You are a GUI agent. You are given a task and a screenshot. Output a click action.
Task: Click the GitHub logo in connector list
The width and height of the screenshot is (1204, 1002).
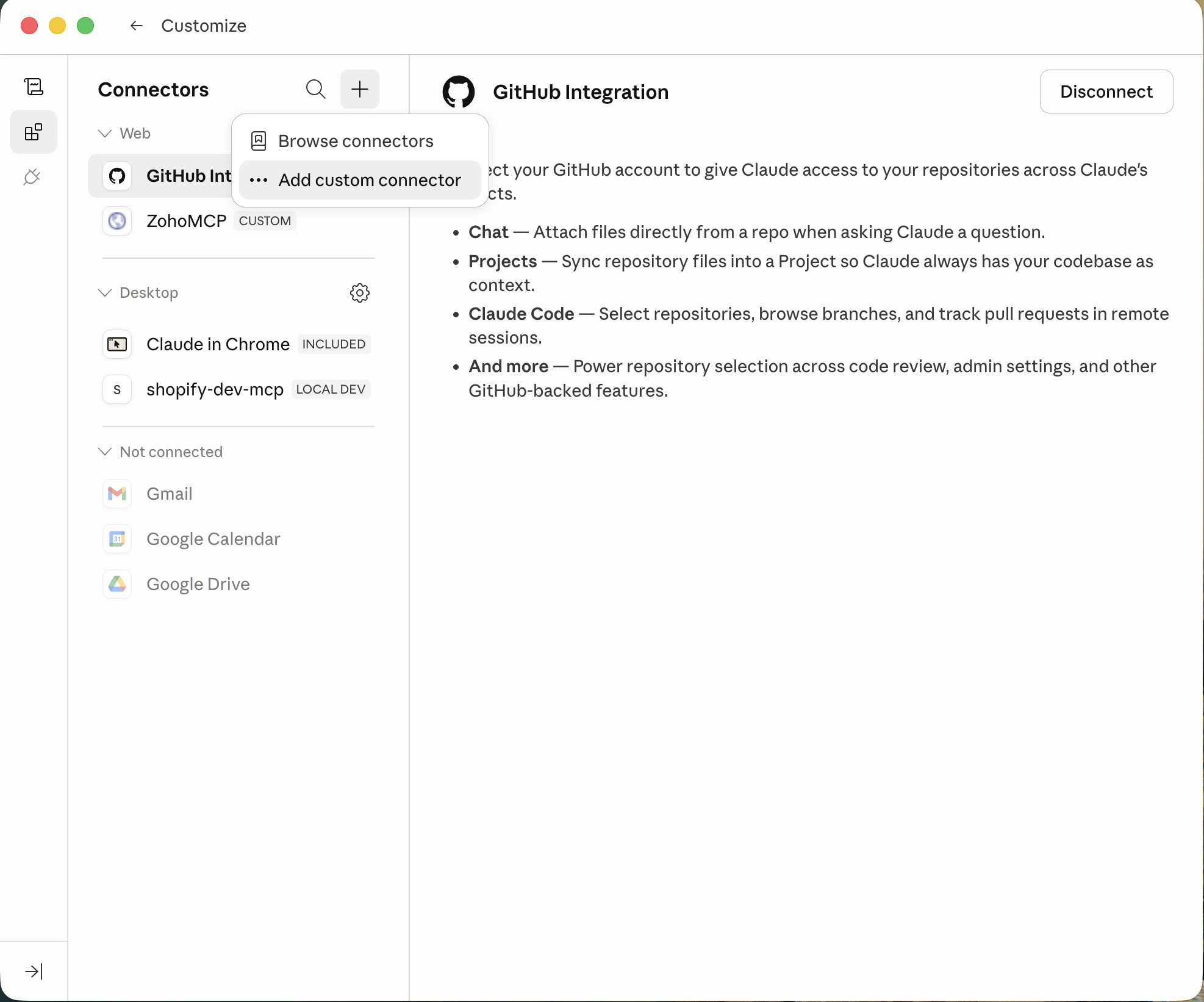click(117, 176)
